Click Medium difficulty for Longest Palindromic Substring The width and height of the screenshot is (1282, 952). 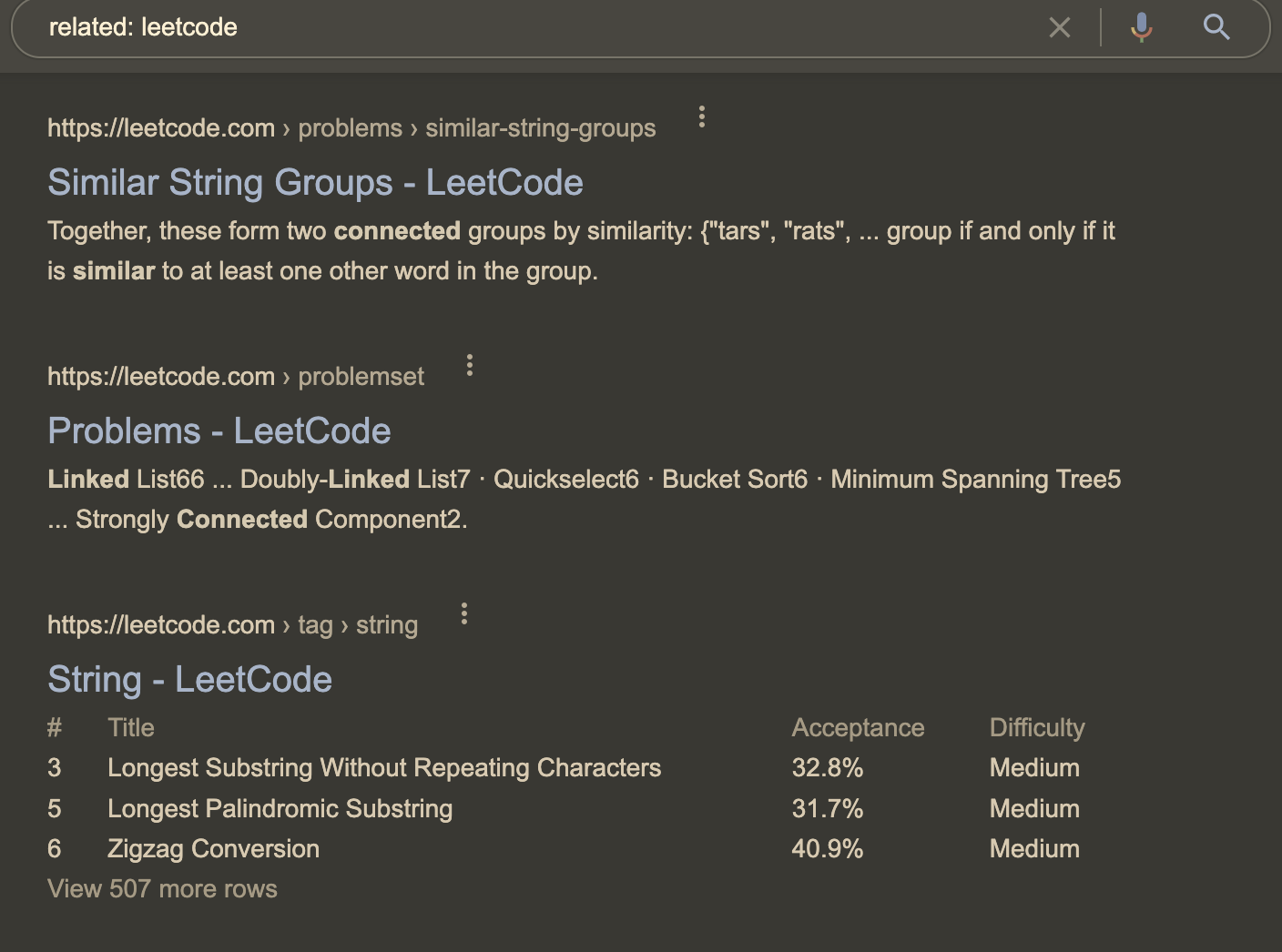(1034, 808)
